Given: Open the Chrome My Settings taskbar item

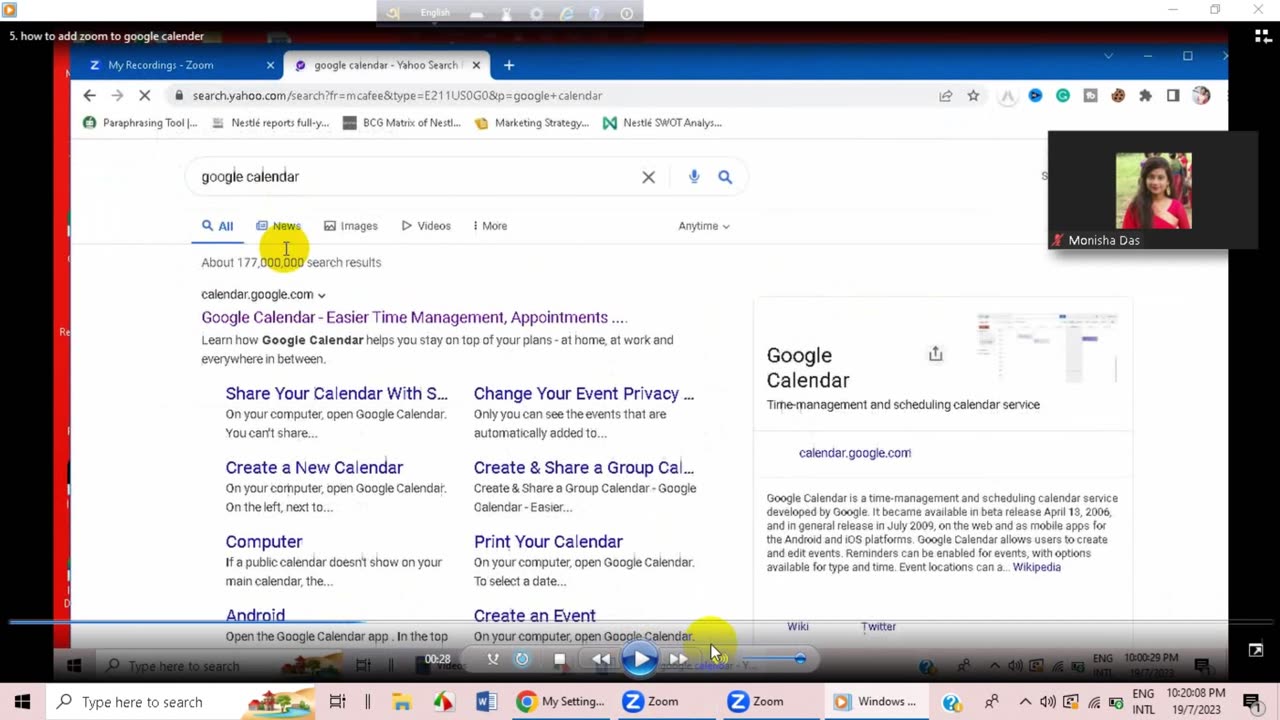Looking at the screenshot, I should pos(560,702).
